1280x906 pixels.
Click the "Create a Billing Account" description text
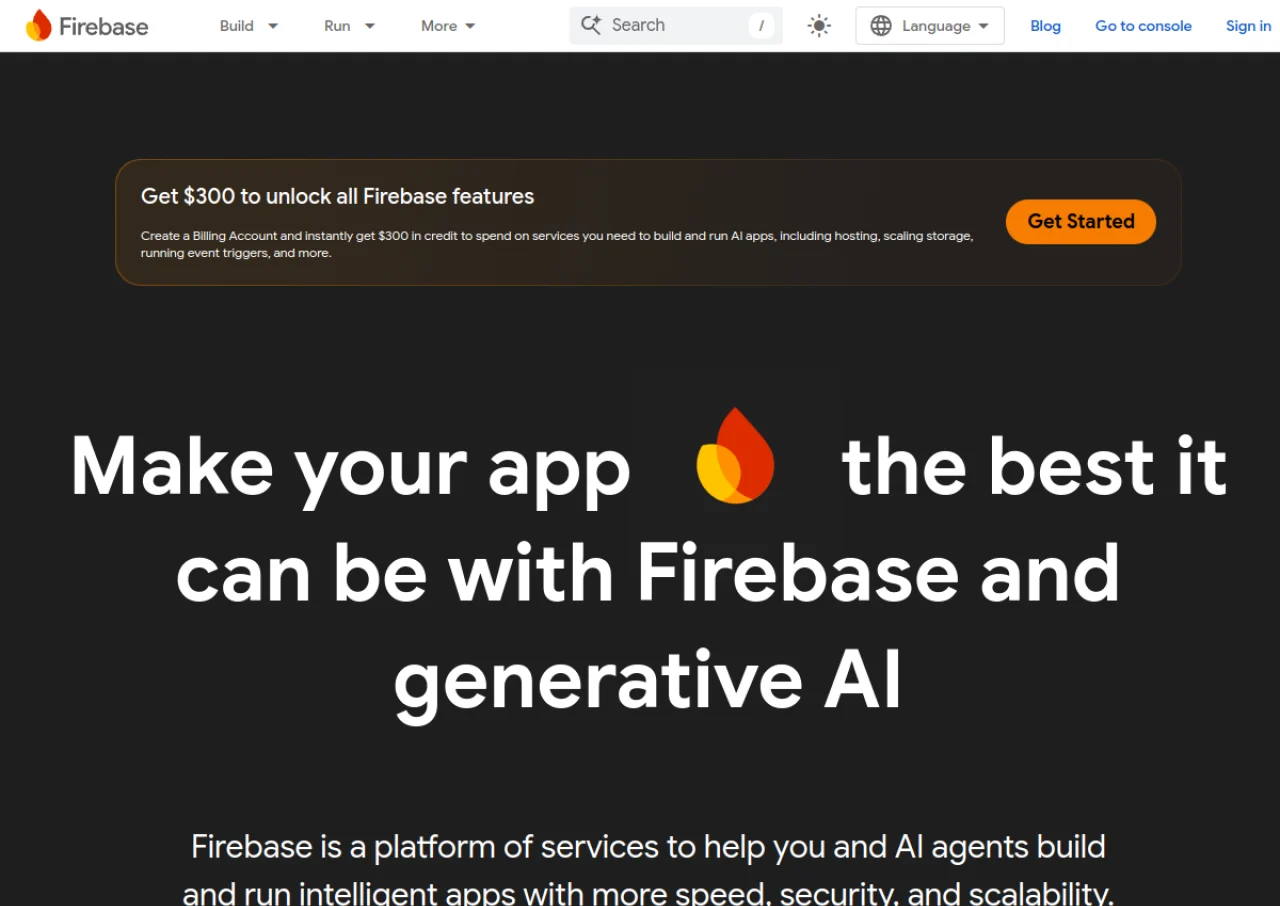557,245
